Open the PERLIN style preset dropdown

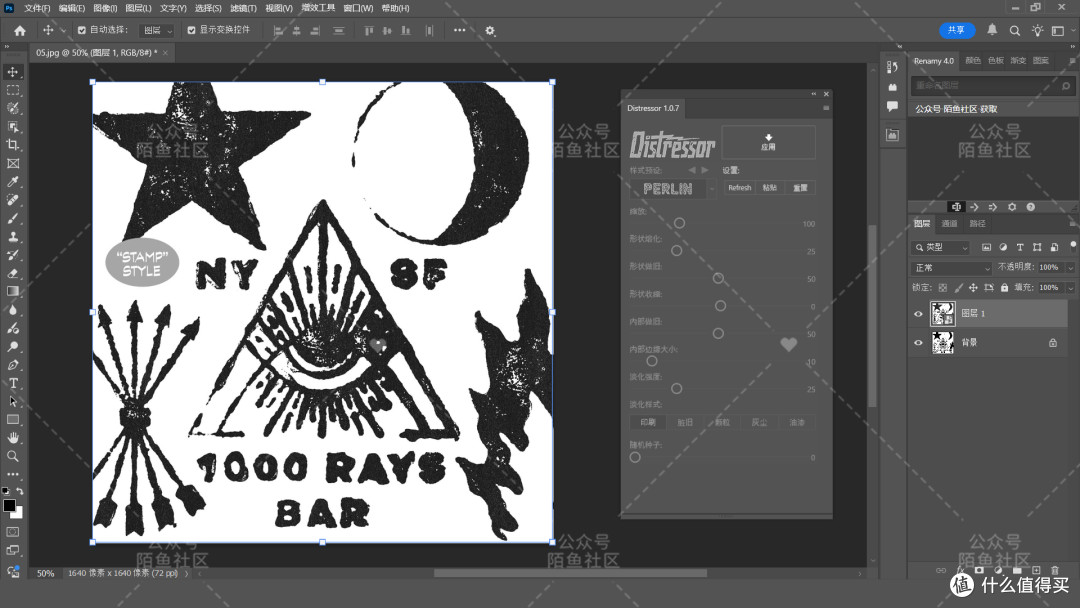pos(674,189)
